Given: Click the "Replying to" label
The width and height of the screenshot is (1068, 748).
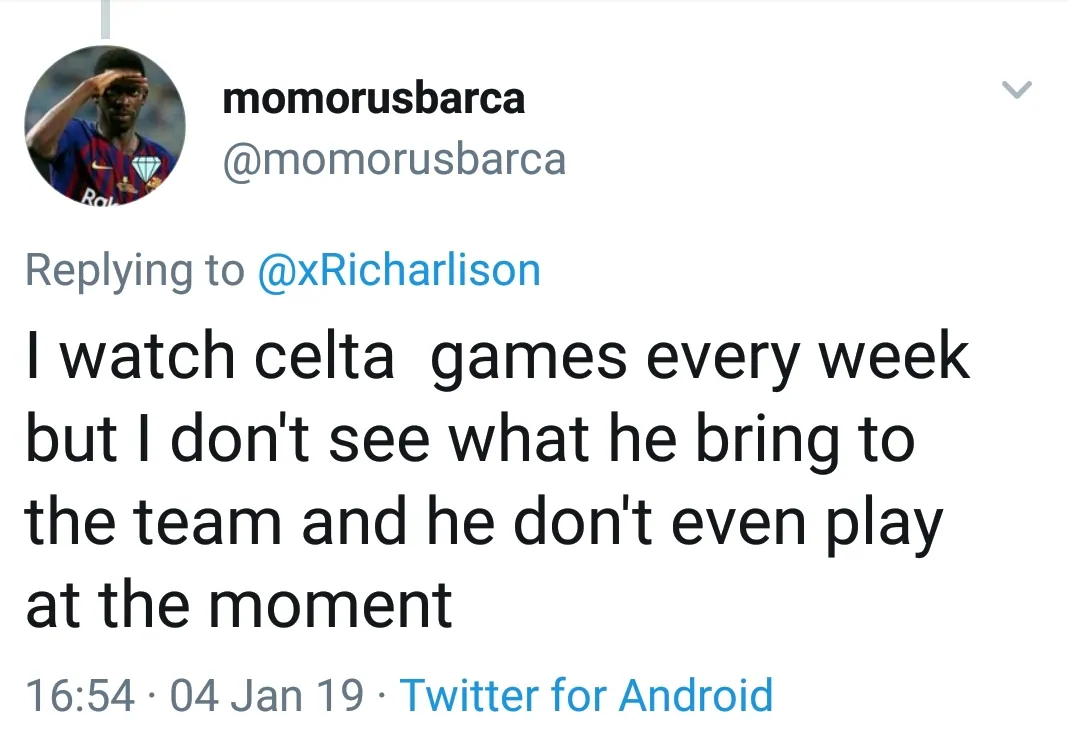Looking at the screenshot, I should click(134, 271).
